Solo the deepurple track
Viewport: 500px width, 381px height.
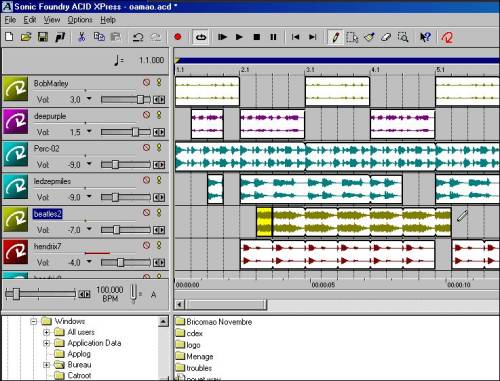[x=159, y=115]
